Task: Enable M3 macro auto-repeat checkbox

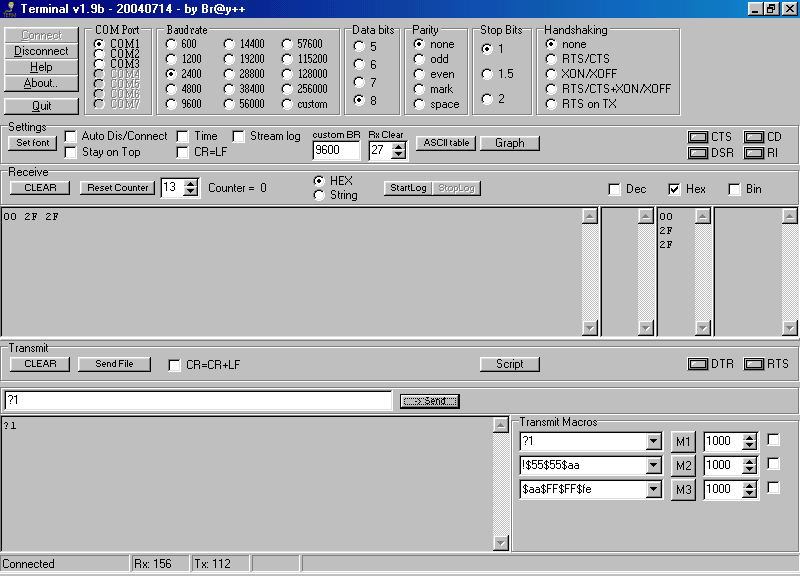Action: click(x=773, y=488)
